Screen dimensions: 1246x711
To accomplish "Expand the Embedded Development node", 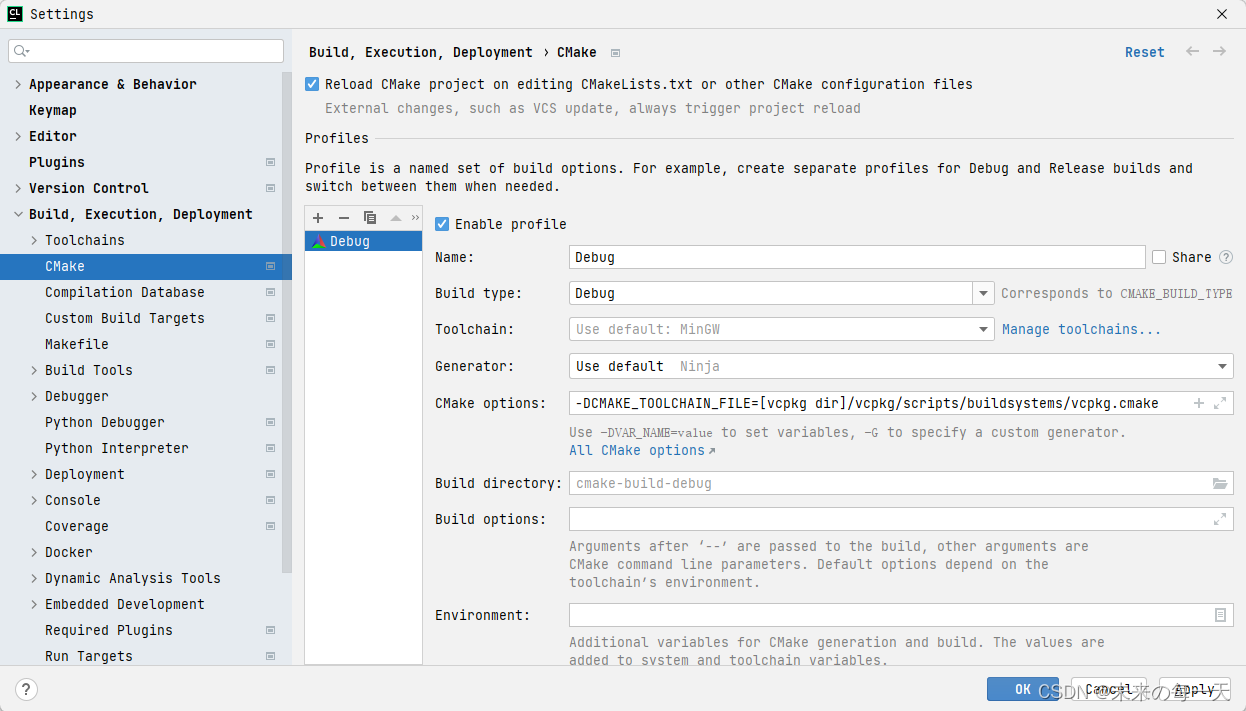I will coord(34,604).
